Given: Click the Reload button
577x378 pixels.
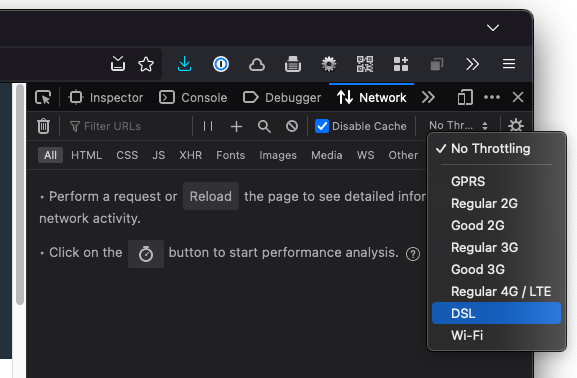Looking at the screenshot, I should (x=211, y=196).
